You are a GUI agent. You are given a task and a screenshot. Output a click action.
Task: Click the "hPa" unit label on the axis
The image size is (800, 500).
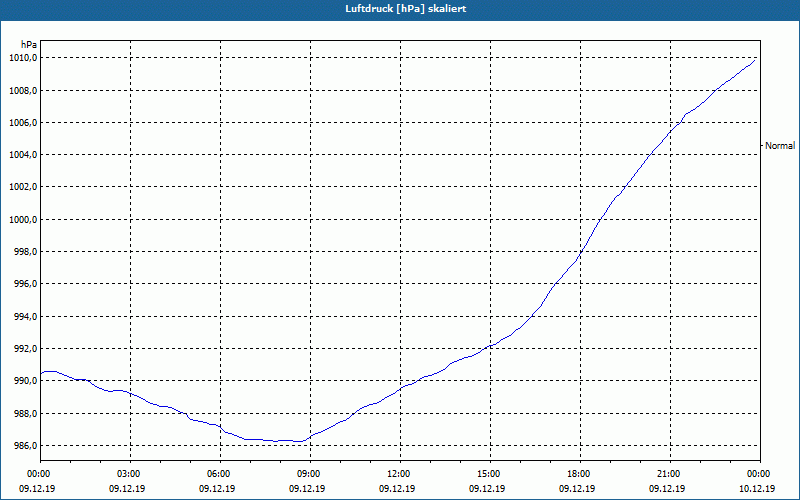tap(29, 45)
